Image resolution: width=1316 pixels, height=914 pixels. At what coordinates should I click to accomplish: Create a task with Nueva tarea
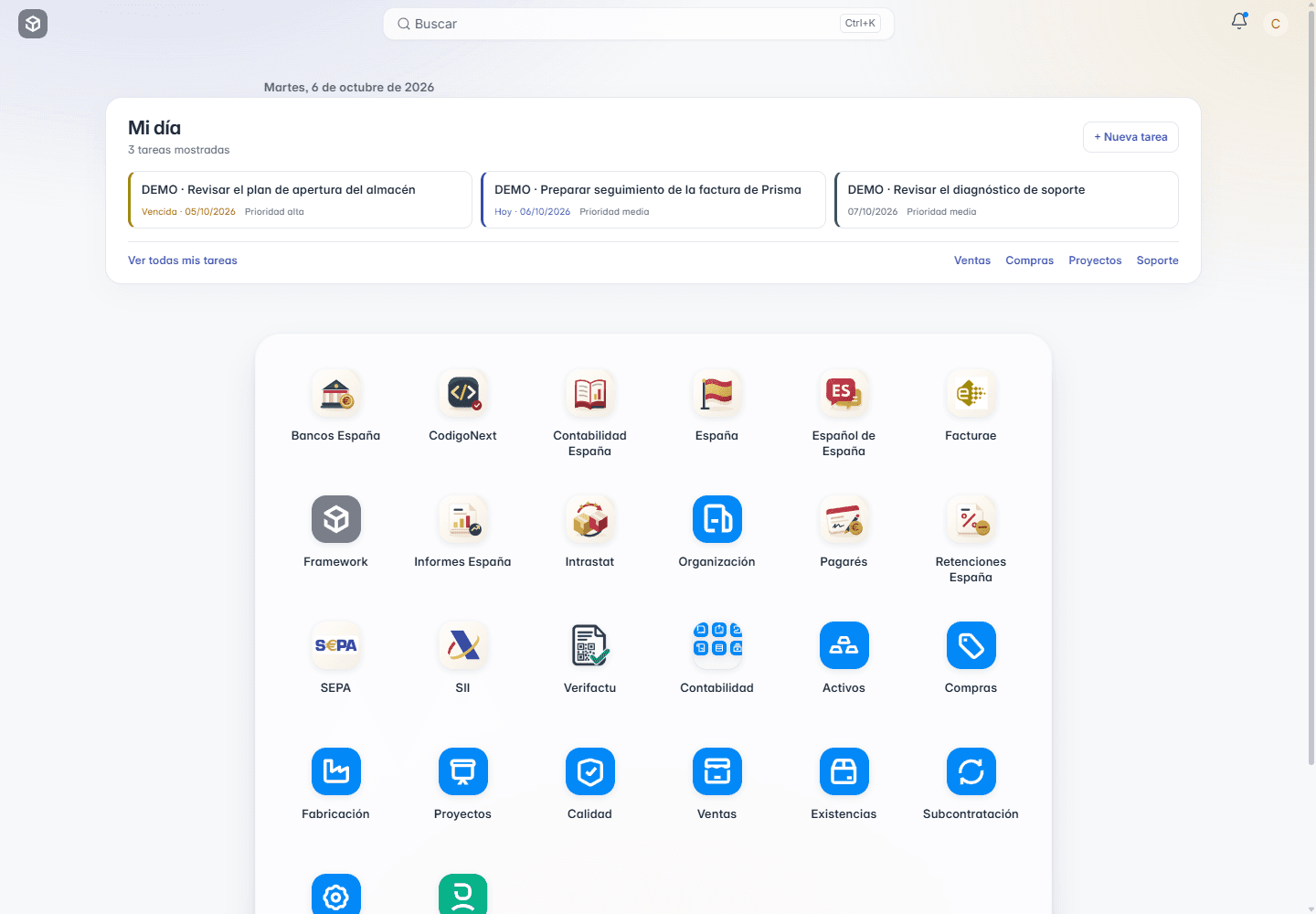pyautogui.click(x=1130, y=137)
